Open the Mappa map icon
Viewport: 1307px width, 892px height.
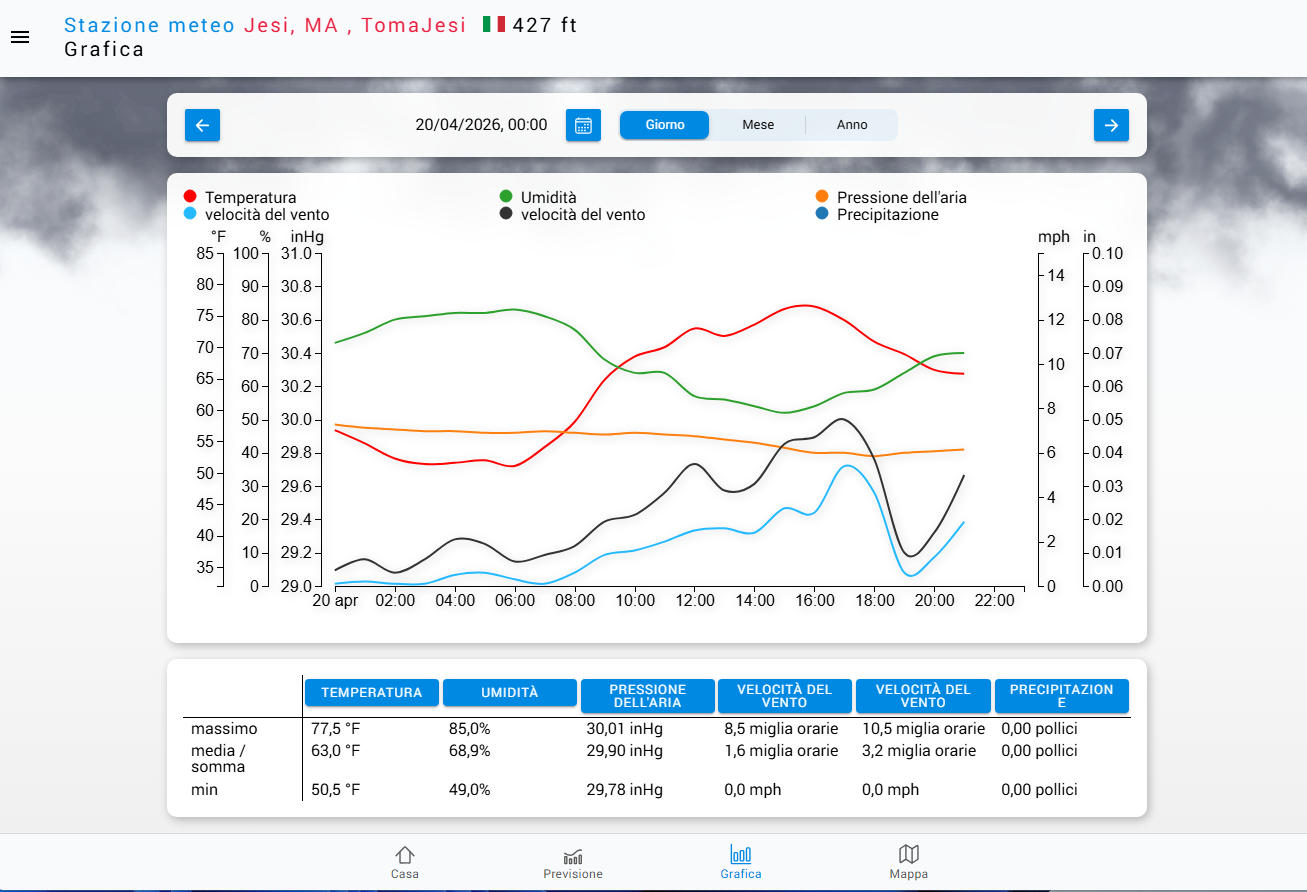[x=908, y=862]
